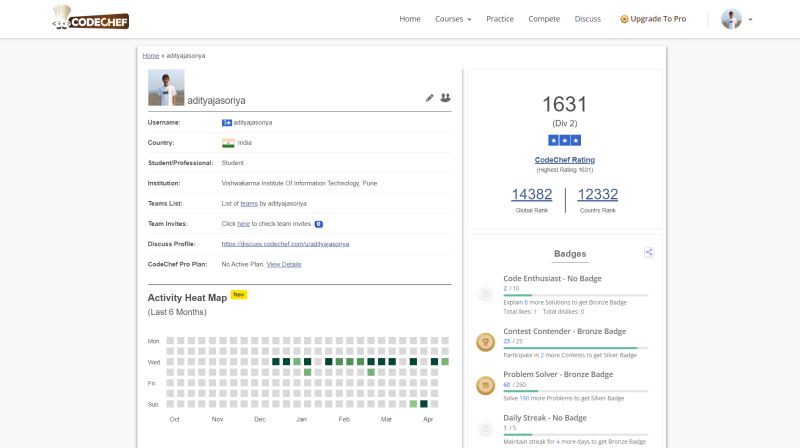Click the Code Enthusiast grey badge icon
The image size is (800, 448).
(485, 294)
